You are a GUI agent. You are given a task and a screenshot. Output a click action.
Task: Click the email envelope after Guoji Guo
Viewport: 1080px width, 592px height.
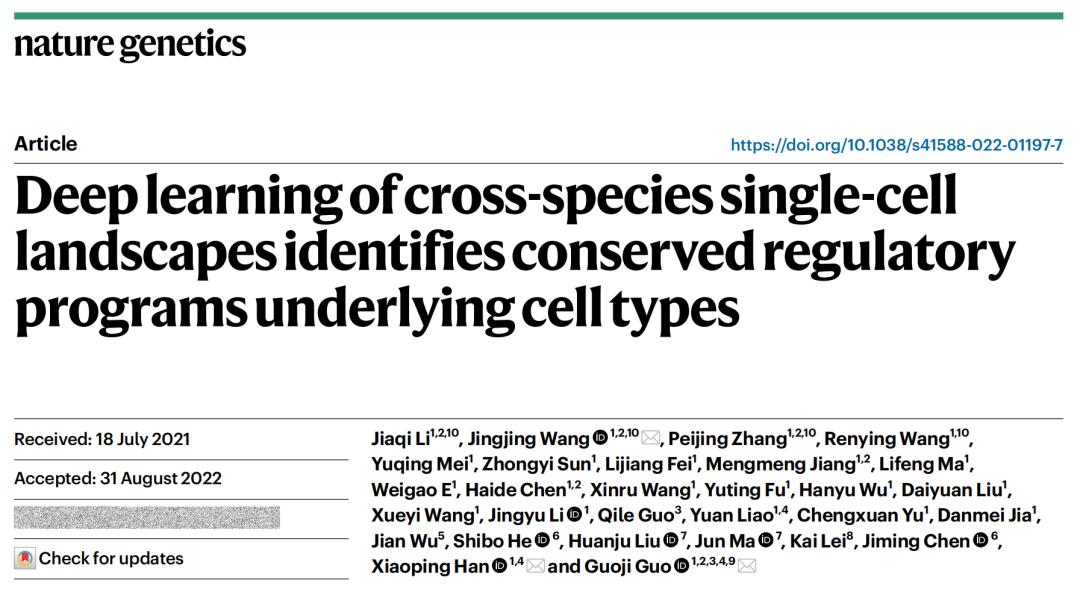[746, 567]
